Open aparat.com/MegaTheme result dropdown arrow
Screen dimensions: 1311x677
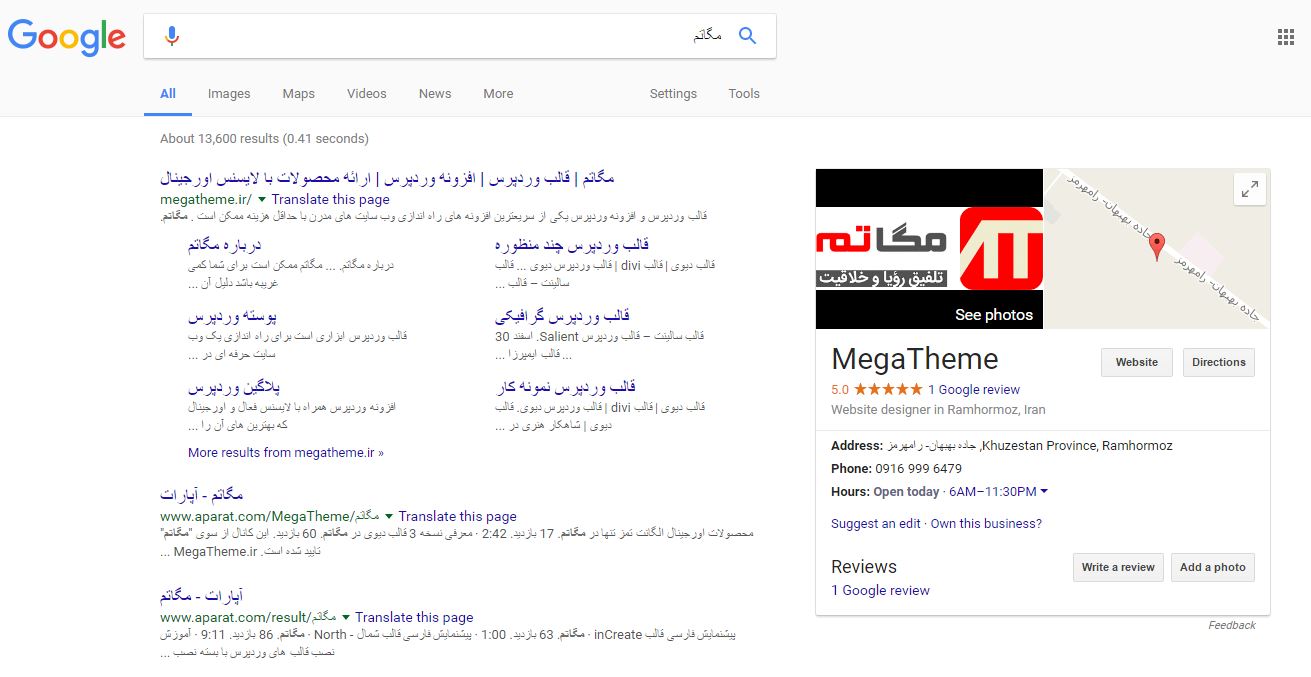[x=389, y=517]
